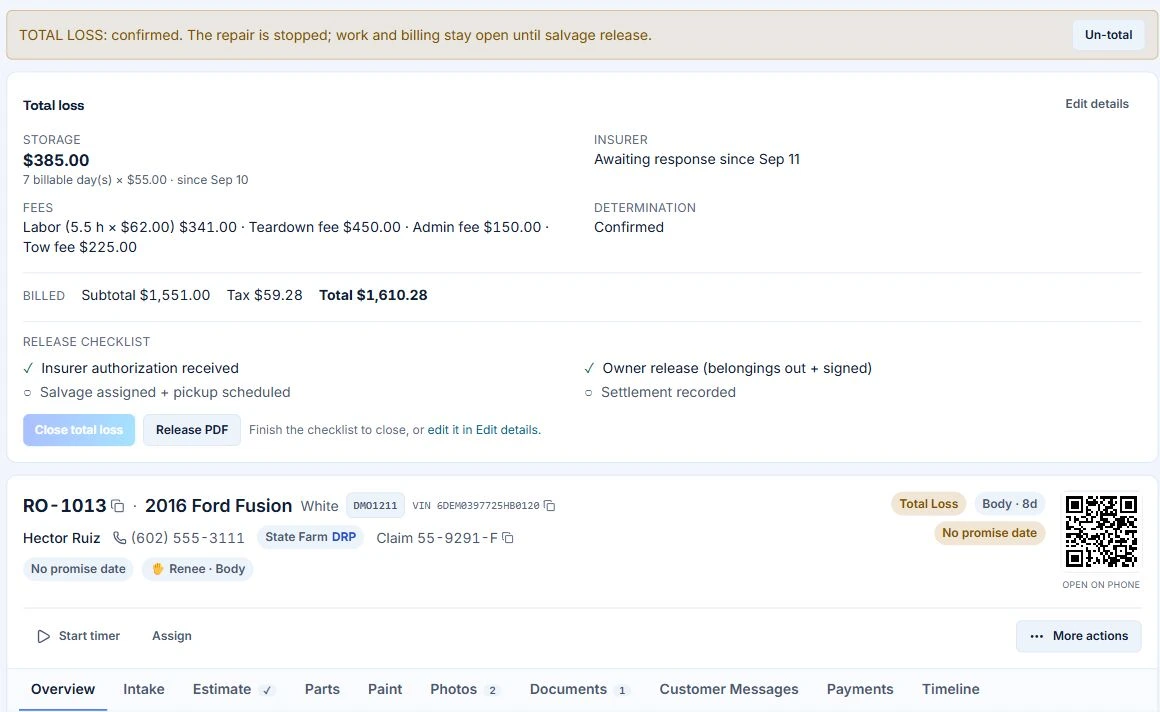Open the Documents tab

pos(579,689)
